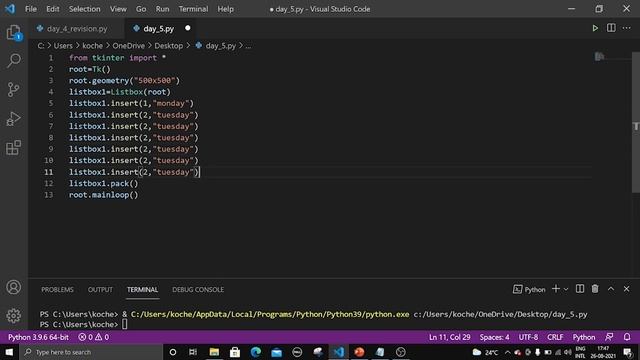Open the Selection menu
This screenshot has width=640, height=360.
84,9
